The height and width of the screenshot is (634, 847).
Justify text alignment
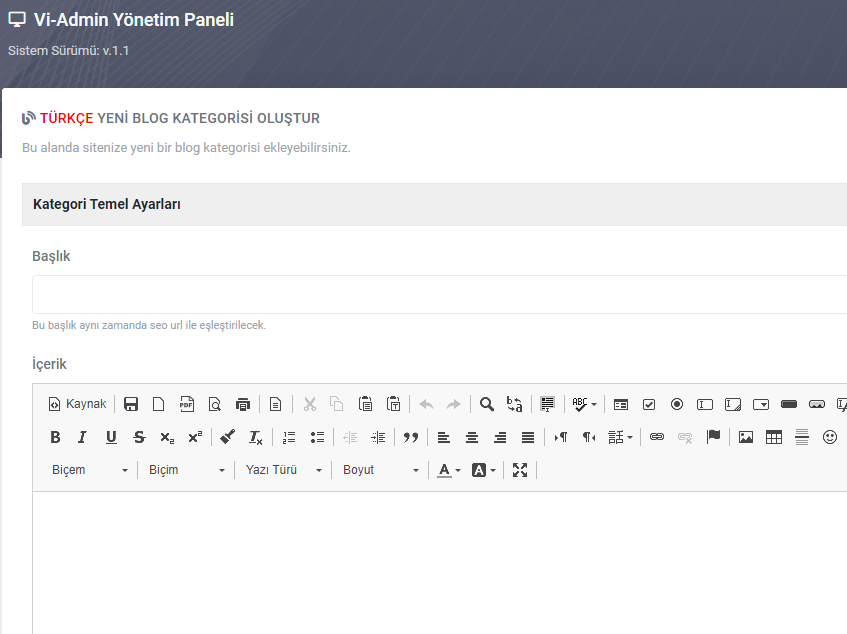(x=528, y=437)
